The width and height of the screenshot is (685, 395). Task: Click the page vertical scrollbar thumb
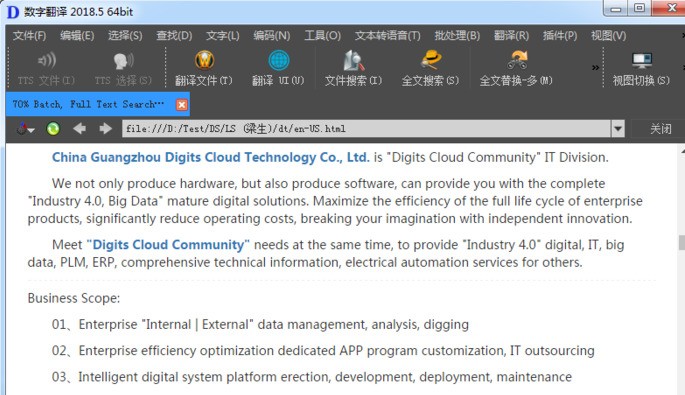pos(682,243)
